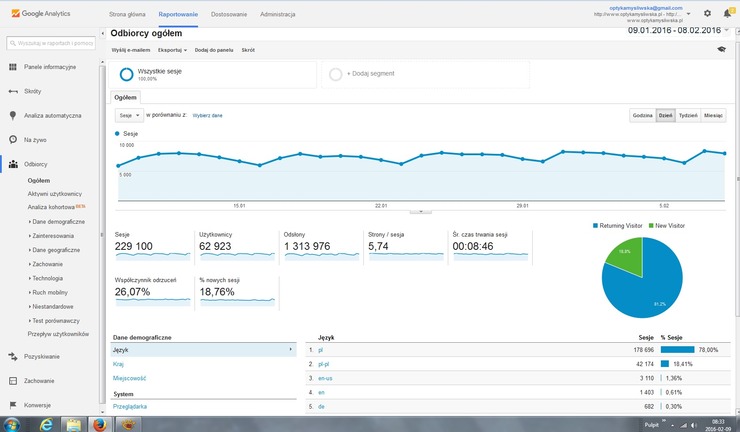The height and width of the screenshot is (432, 740).
Task: Expand Technologia in sidebar
Action: pyautogui.click(x=46, y=278)
